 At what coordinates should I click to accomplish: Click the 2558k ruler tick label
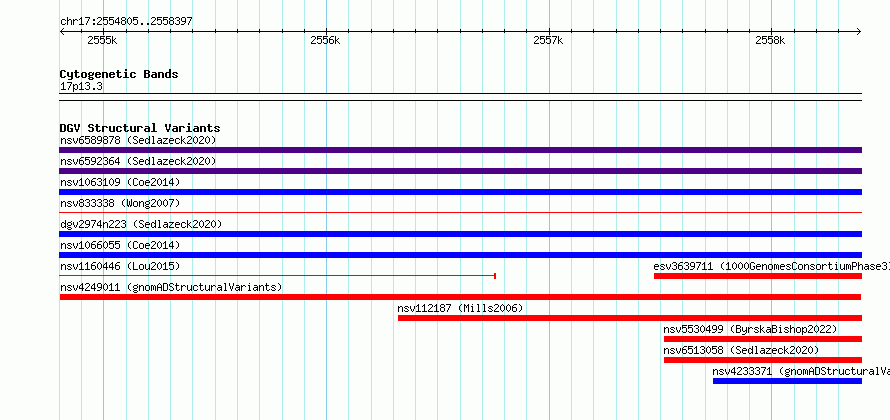[770, 40]
